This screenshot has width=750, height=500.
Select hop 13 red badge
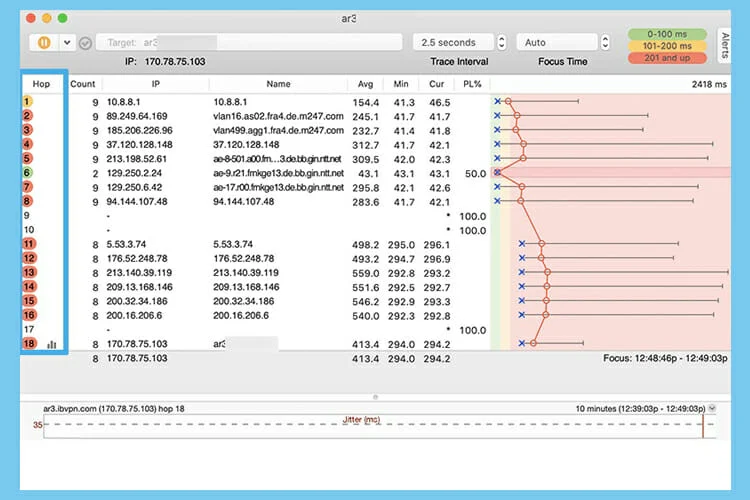[29, 272]
